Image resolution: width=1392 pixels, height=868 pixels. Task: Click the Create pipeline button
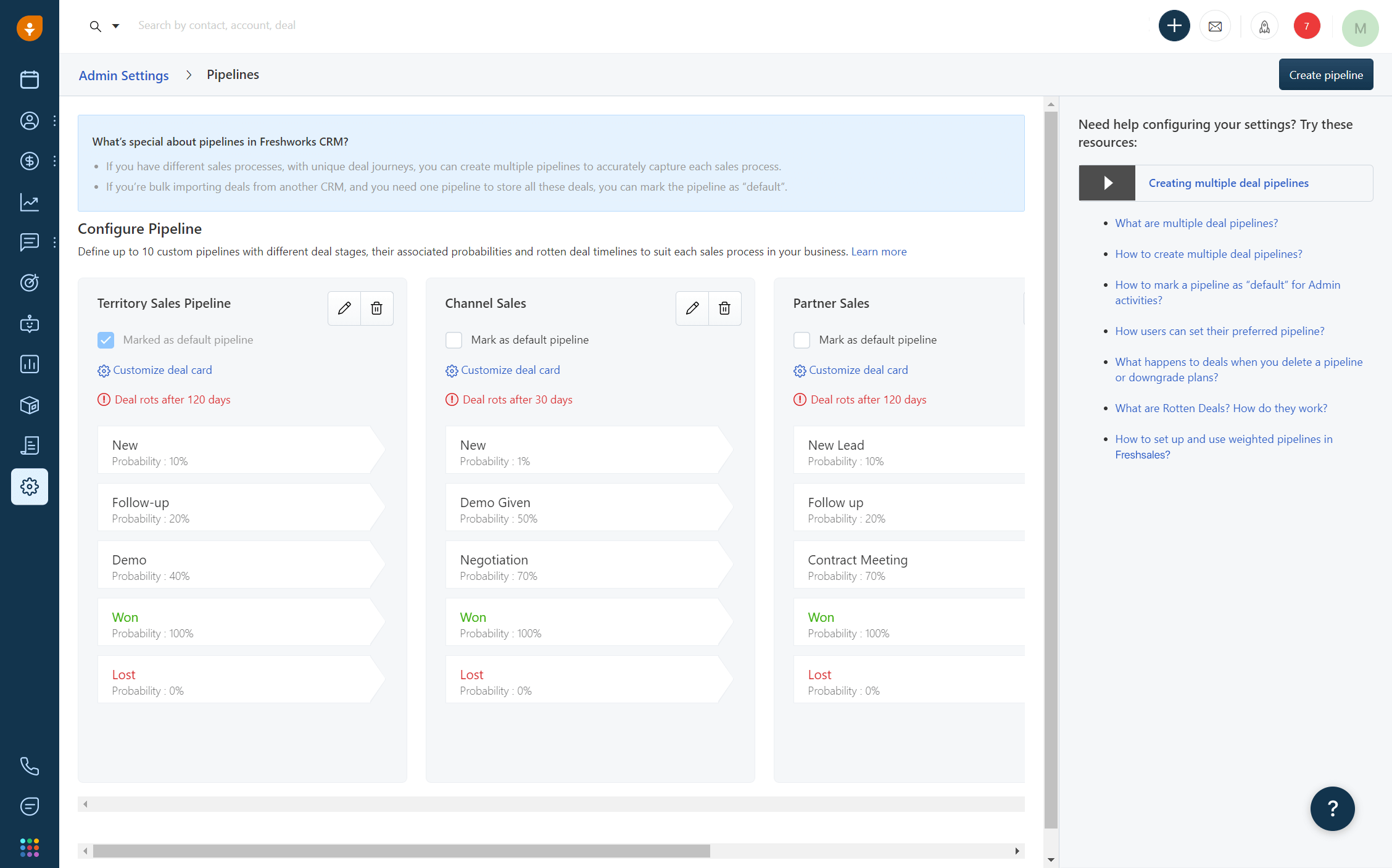click(x=1326, y=74)
